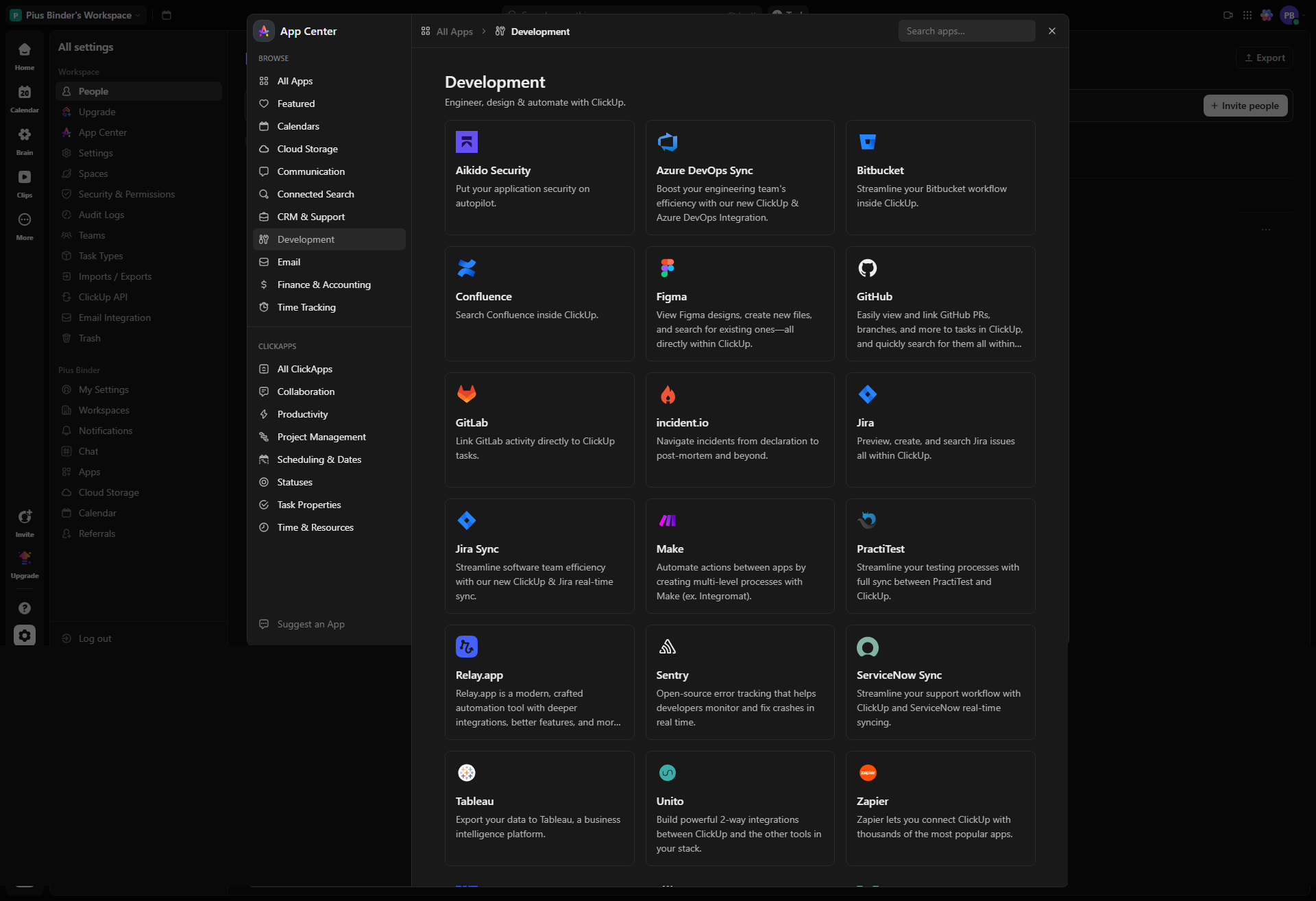Viewport: 1316px width, 901px height.
Task: Open ClickUp API settings item
Action: [x=139, y=297]
